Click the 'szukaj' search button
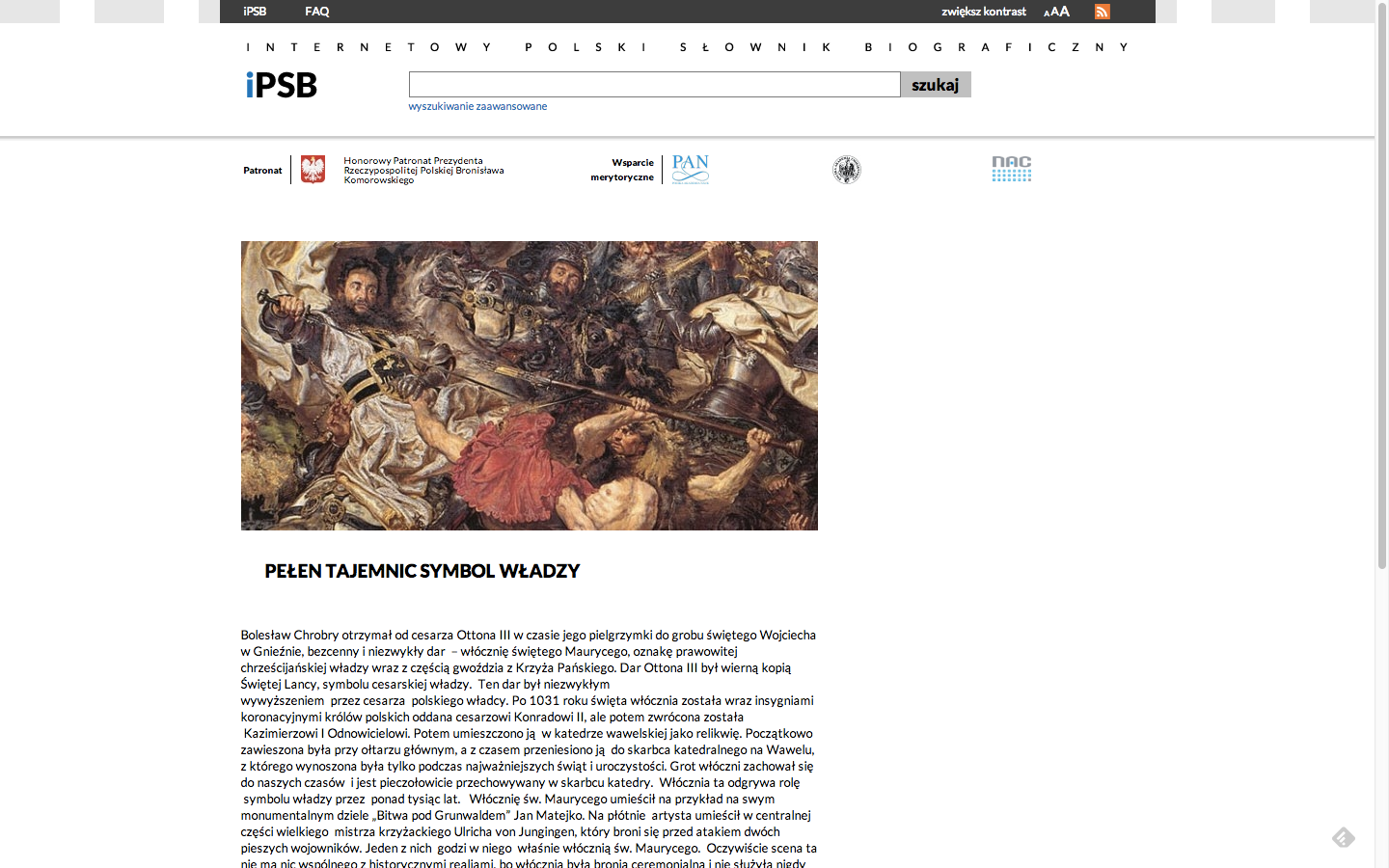 click(x=936, y=85)
